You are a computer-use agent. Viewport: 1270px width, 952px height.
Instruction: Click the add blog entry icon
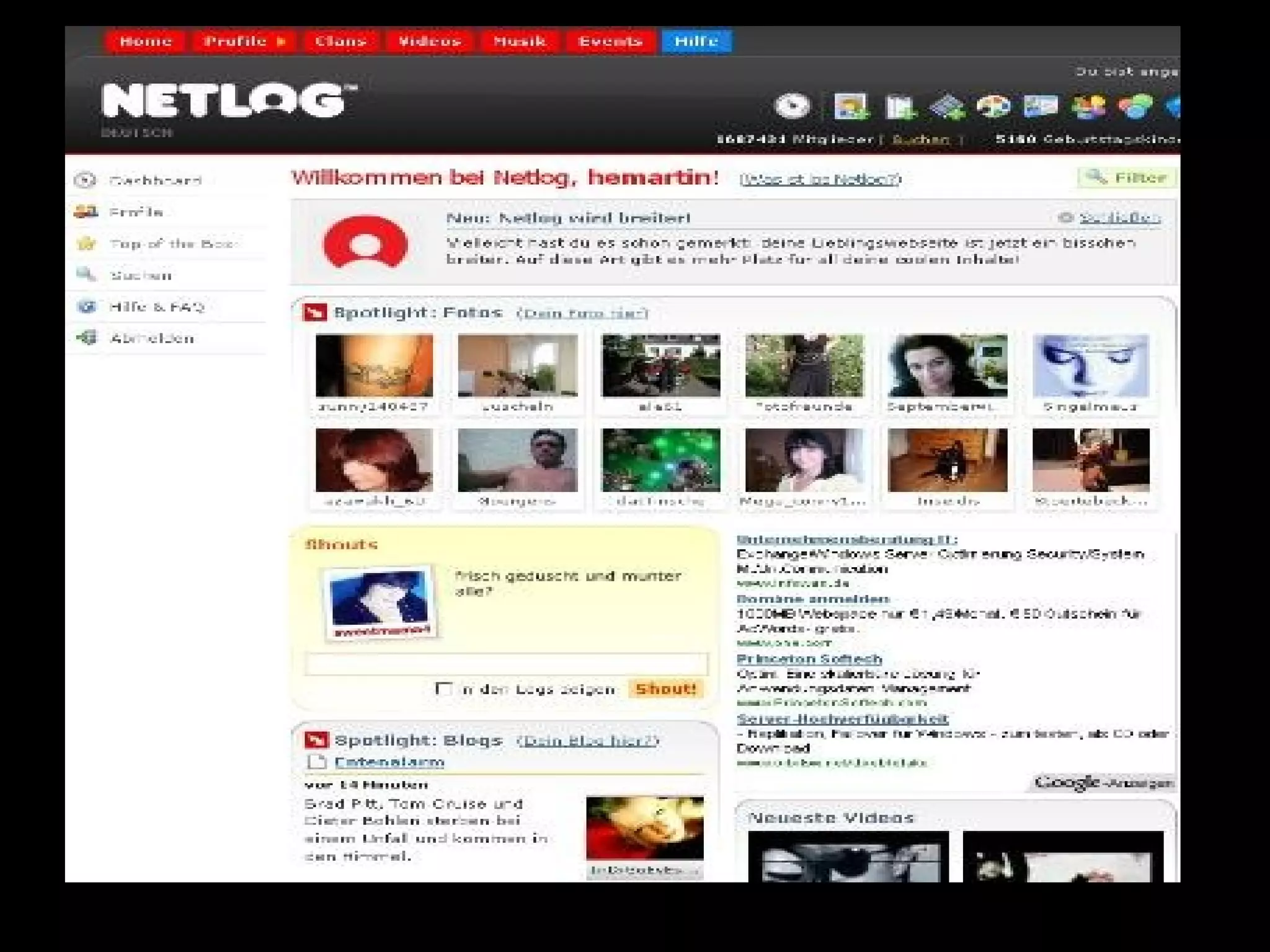tap(899, 107)
